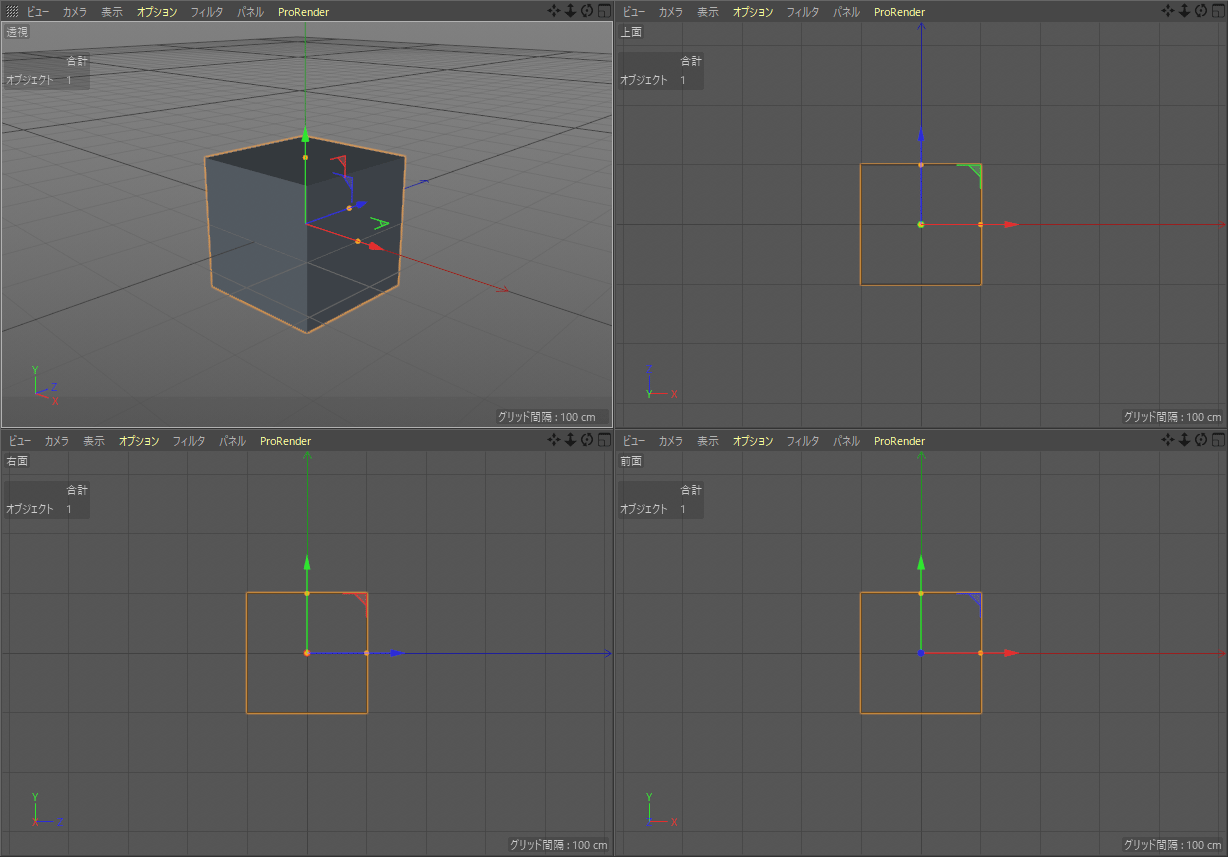This screenshot has width=1228, height=857.
Task: Open ビュー menu in top (上面) viewport
Action: click(633, 12)
